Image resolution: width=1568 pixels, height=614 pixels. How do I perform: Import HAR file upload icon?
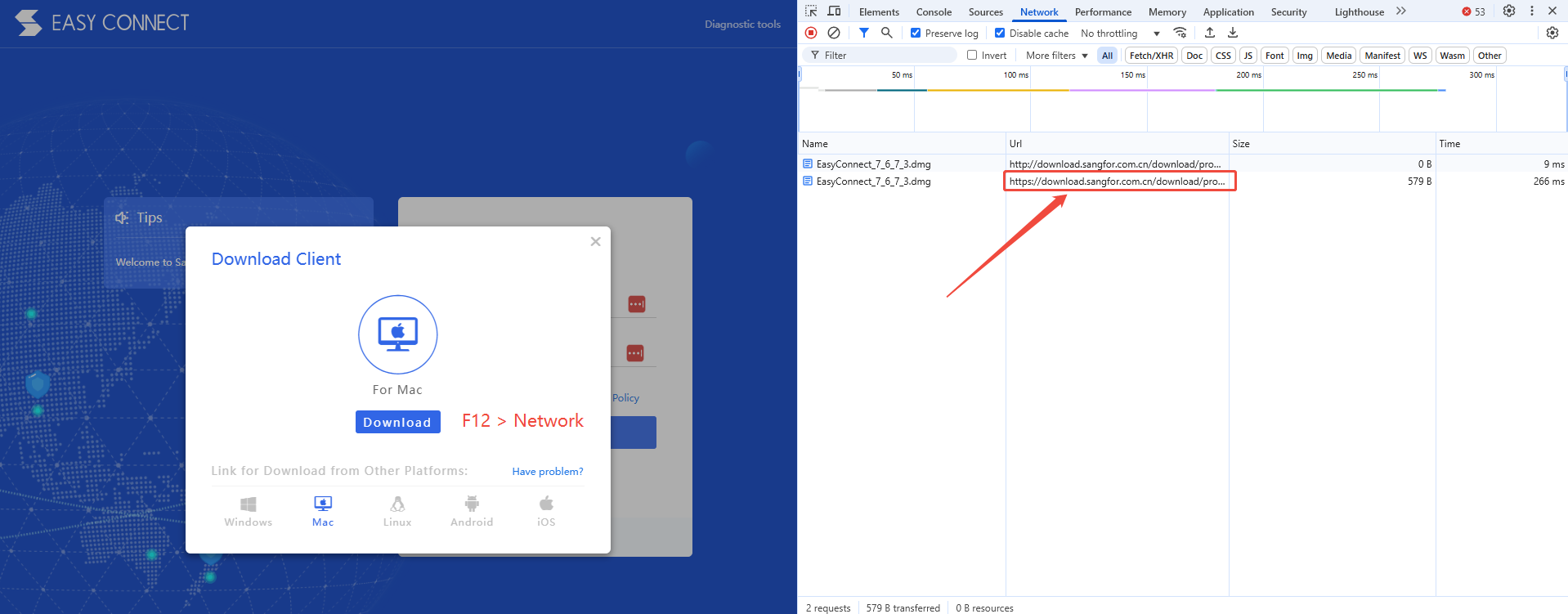coord(1210,33)
